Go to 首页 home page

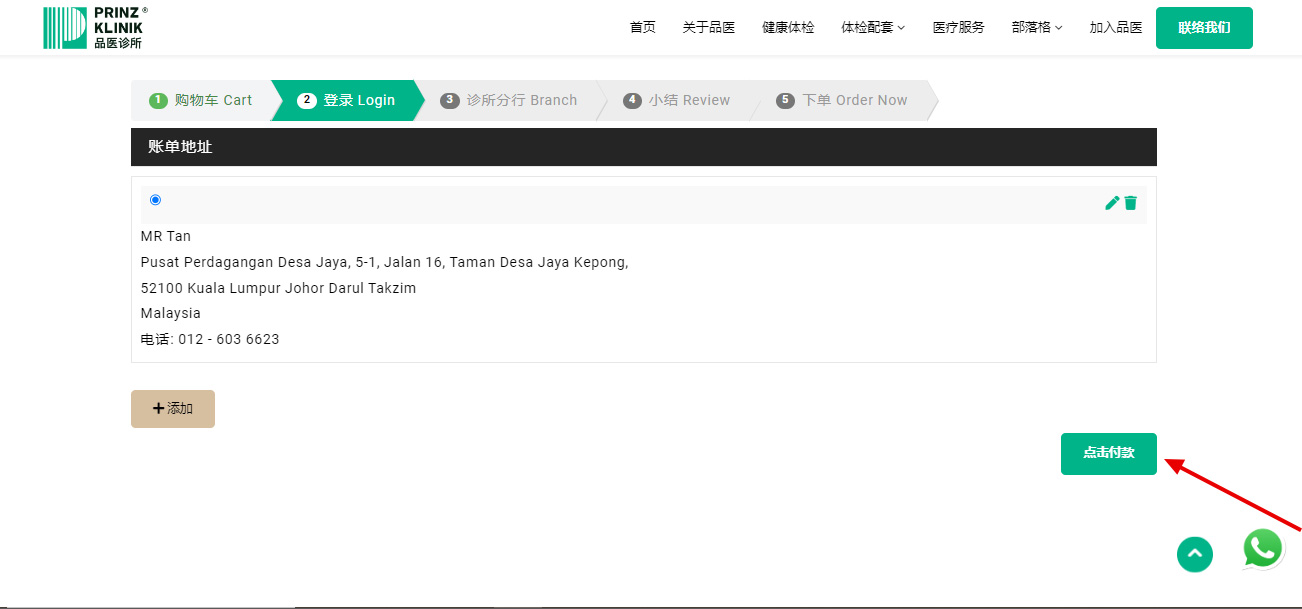click(x=642, y=28)
